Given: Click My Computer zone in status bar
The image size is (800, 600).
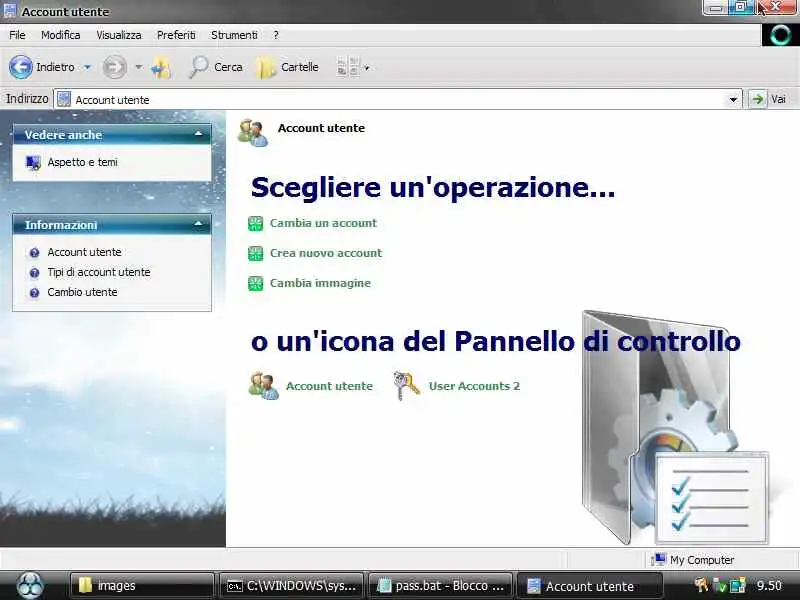Looking at the screenshot, I should [x=694, y=560].
